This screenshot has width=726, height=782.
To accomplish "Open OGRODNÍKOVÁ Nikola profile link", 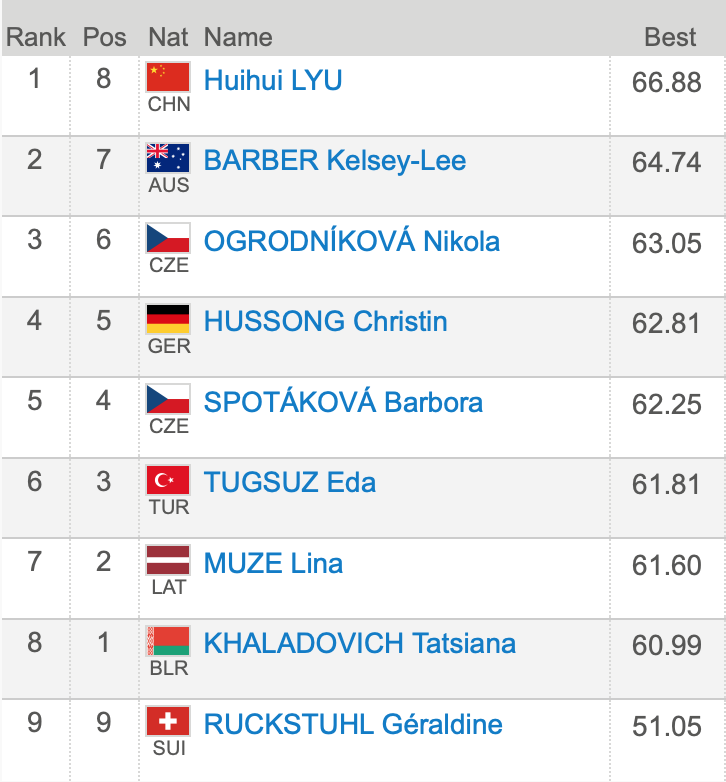I will pyautogui.click(x=352, y=241).
